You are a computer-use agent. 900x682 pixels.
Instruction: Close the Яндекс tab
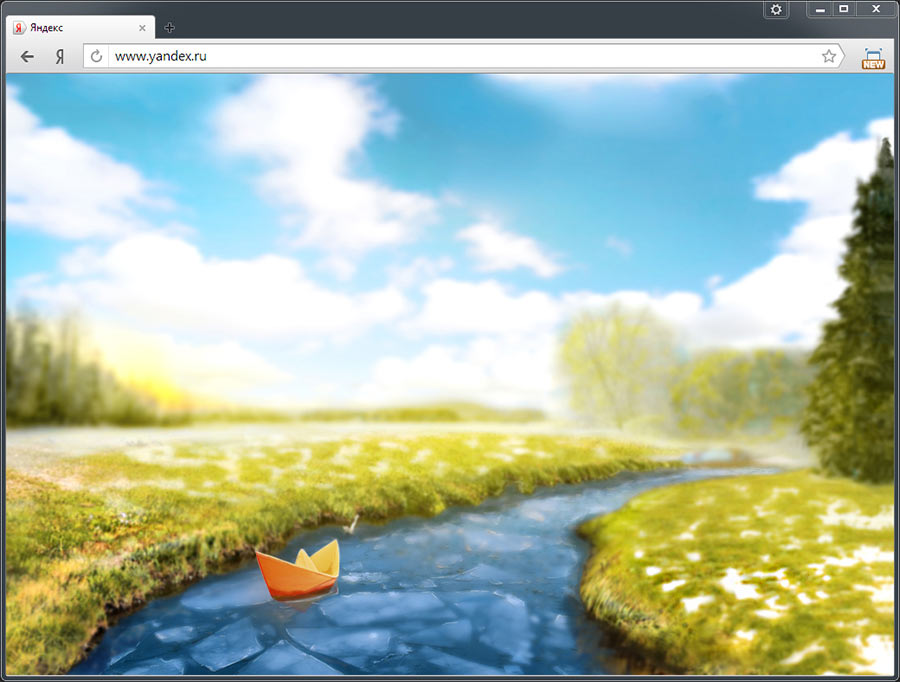click(x=143, y=28)
